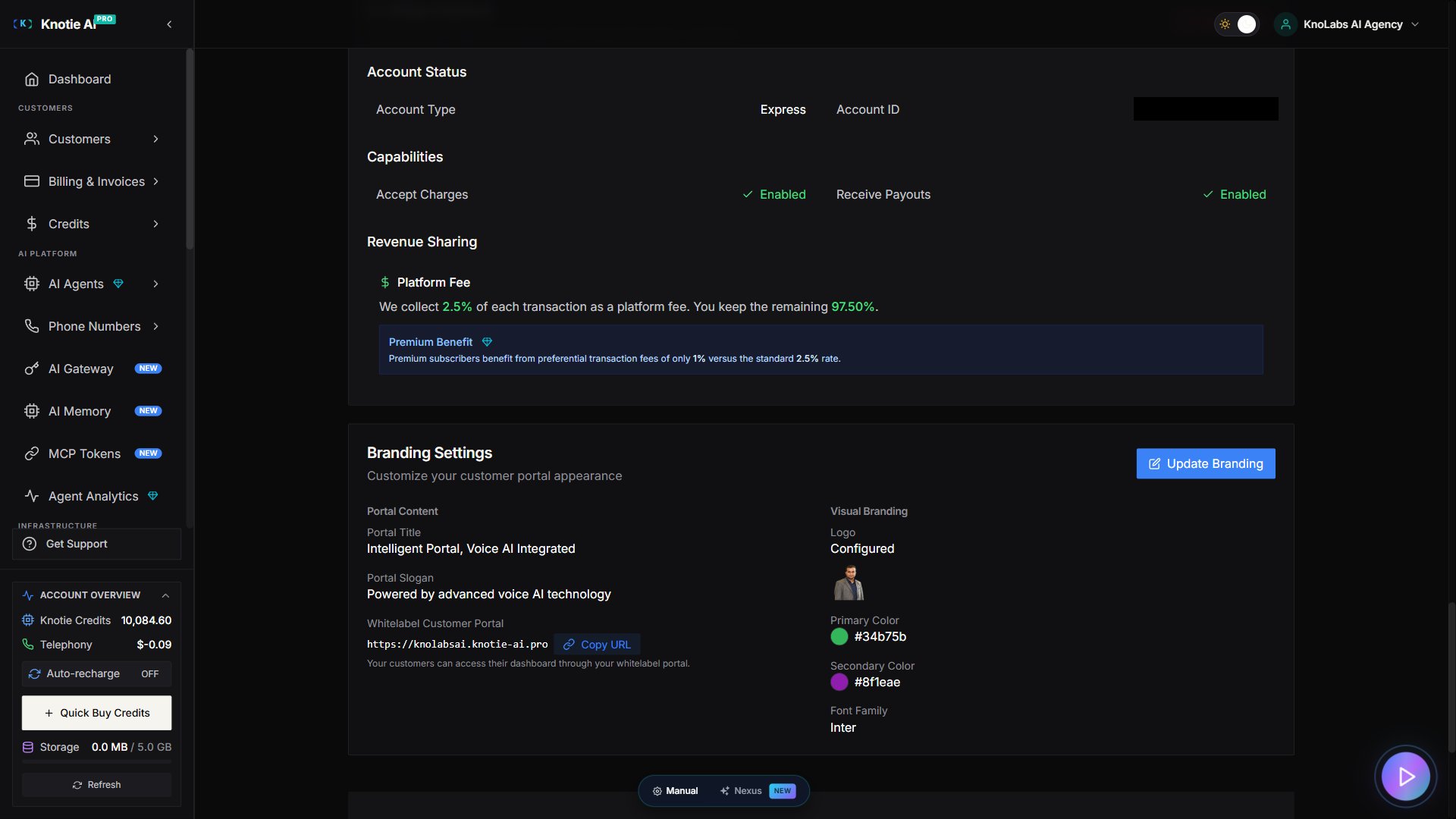Click the Primary Color value #34b75b
The width and height of the screenshot is (1456, 819).
point(880,636)
